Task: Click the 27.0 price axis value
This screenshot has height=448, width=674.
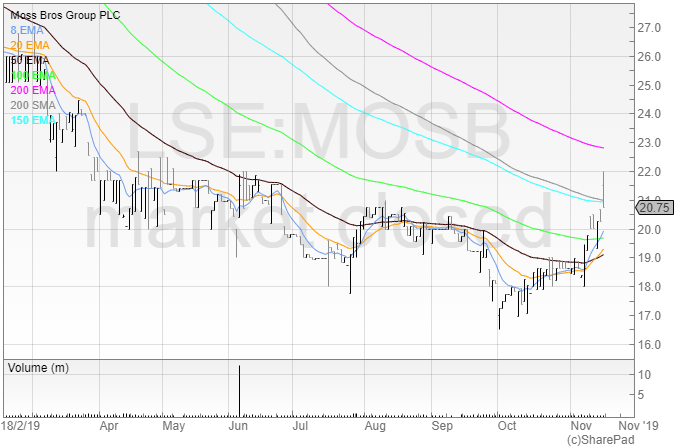Action: pyautogui.click(x=649, y=28)
